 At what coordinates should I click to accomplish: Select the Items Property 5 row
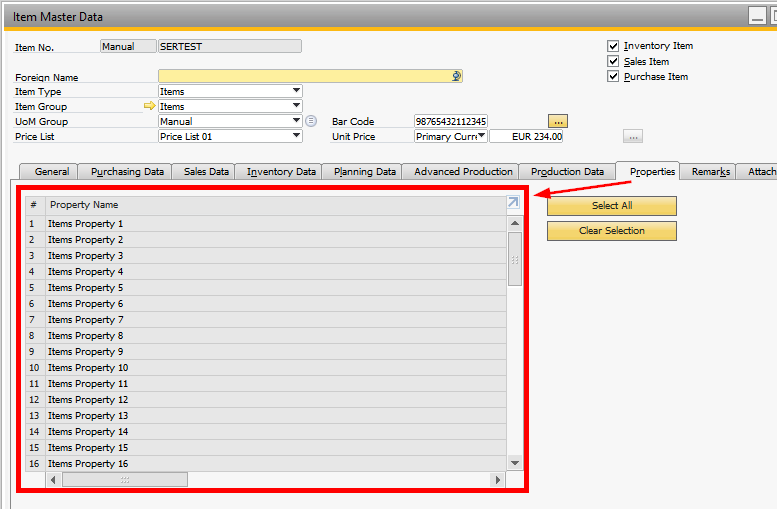[86, 288]
